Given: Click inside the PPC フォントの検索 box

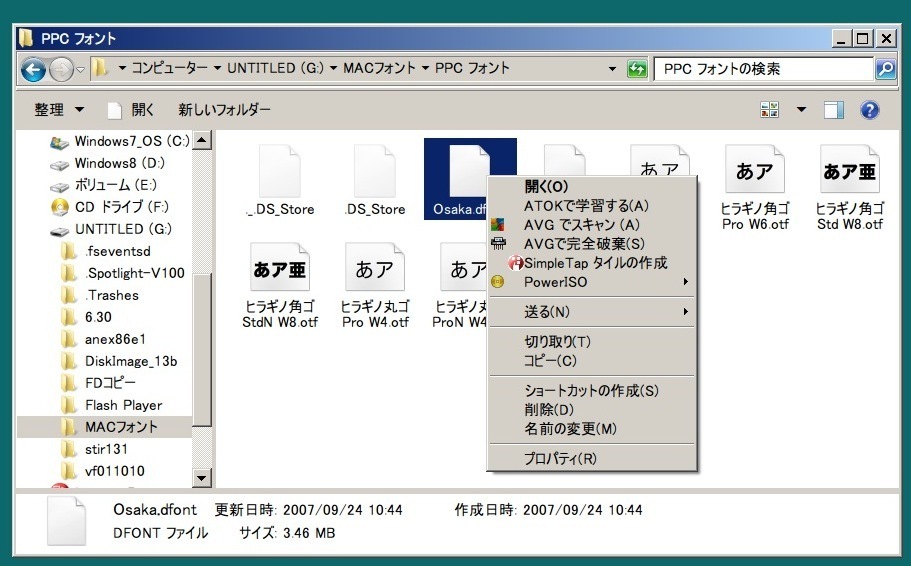Looking at the screenshot, I should (x=760, y=69).
